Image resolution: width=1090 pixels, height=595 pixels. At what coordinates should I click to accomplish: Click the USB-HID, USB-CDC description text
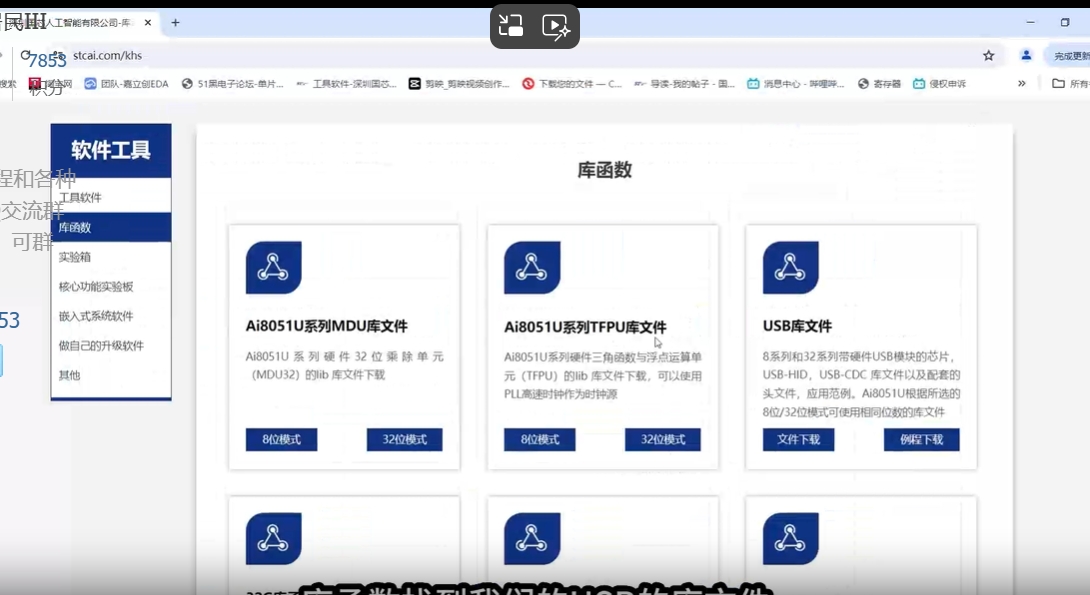[861, 384]
